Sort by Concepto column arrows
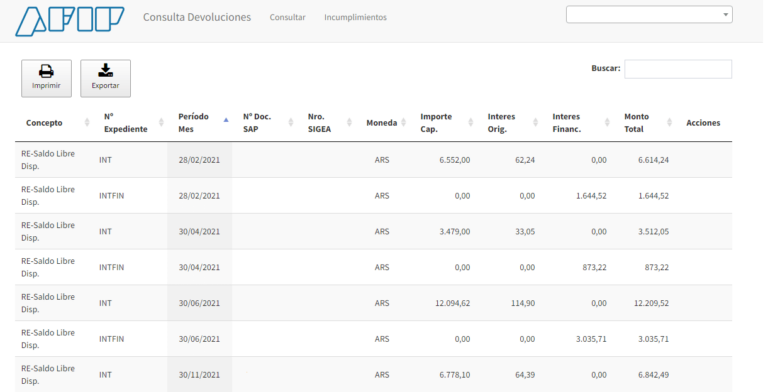Image resolution: width=768 pixels, height=392 pixels. click(87, 122)
